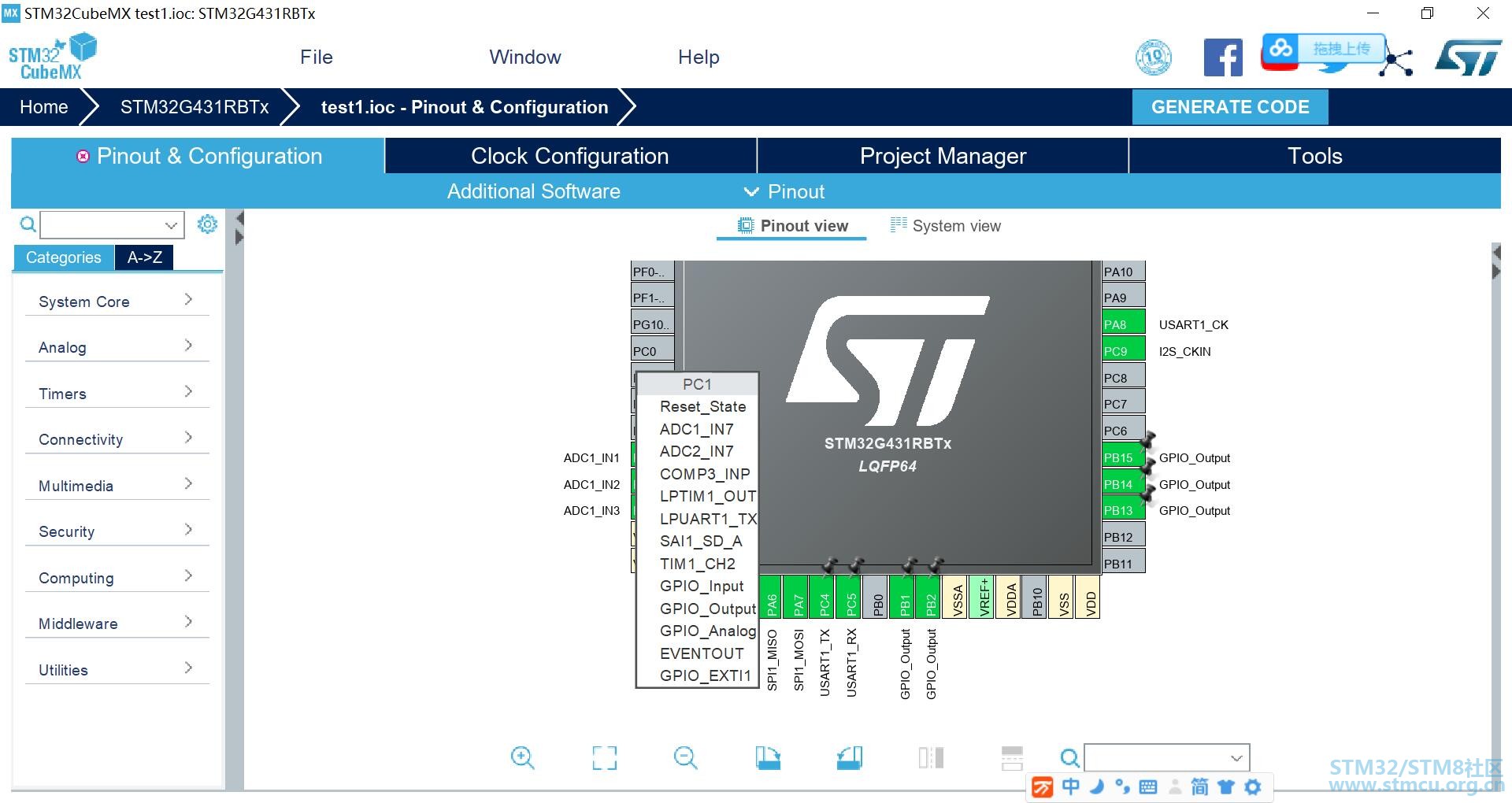
Task: Click the fit-to-view frame icon
Action: tap(604, 757)
